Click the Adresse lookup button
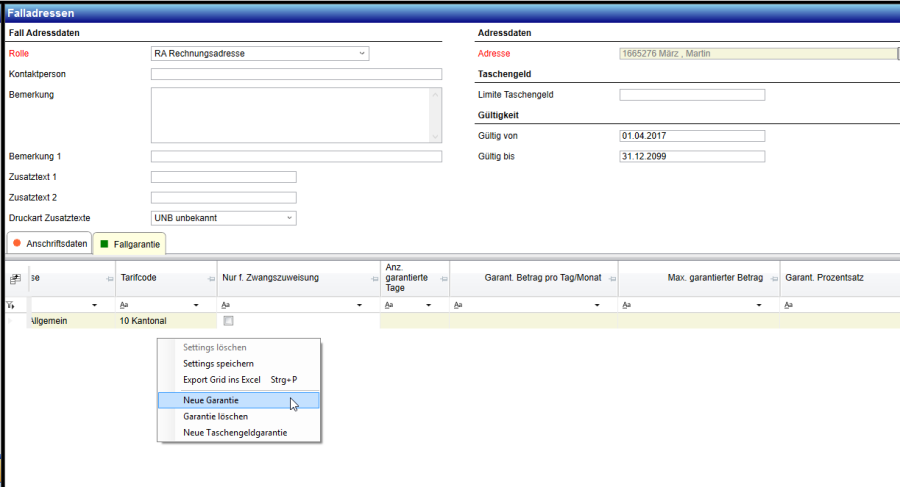Image resolution: width=900 pixels, height=487 pixels. (897, 54)
